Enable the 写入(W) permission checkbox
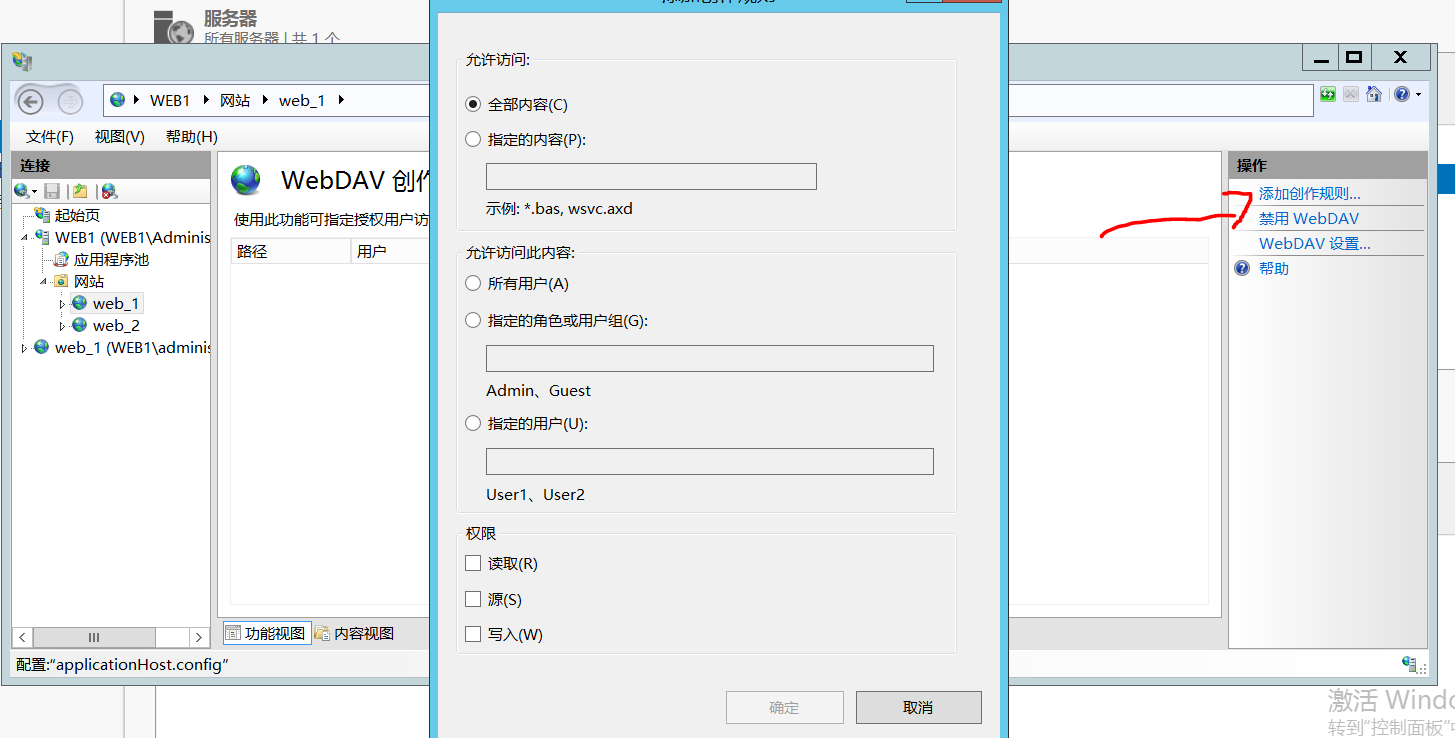The height and width of the screenshot is (738, 1455). [x=473, y=634]
